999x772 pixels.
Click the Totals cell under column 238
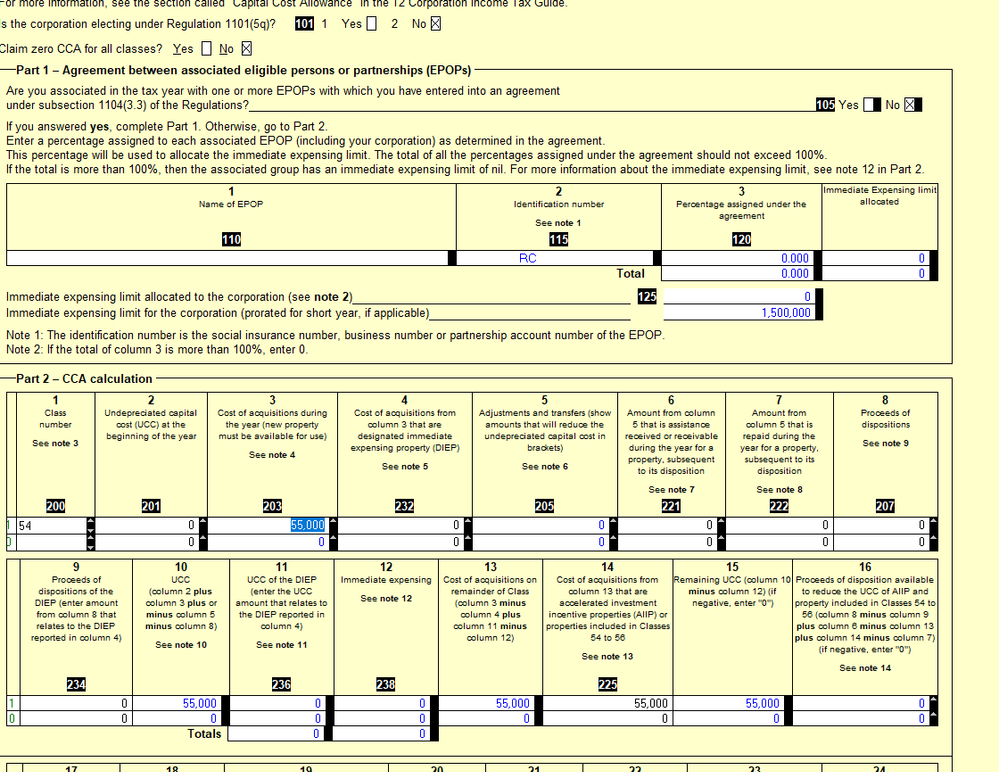381,734
